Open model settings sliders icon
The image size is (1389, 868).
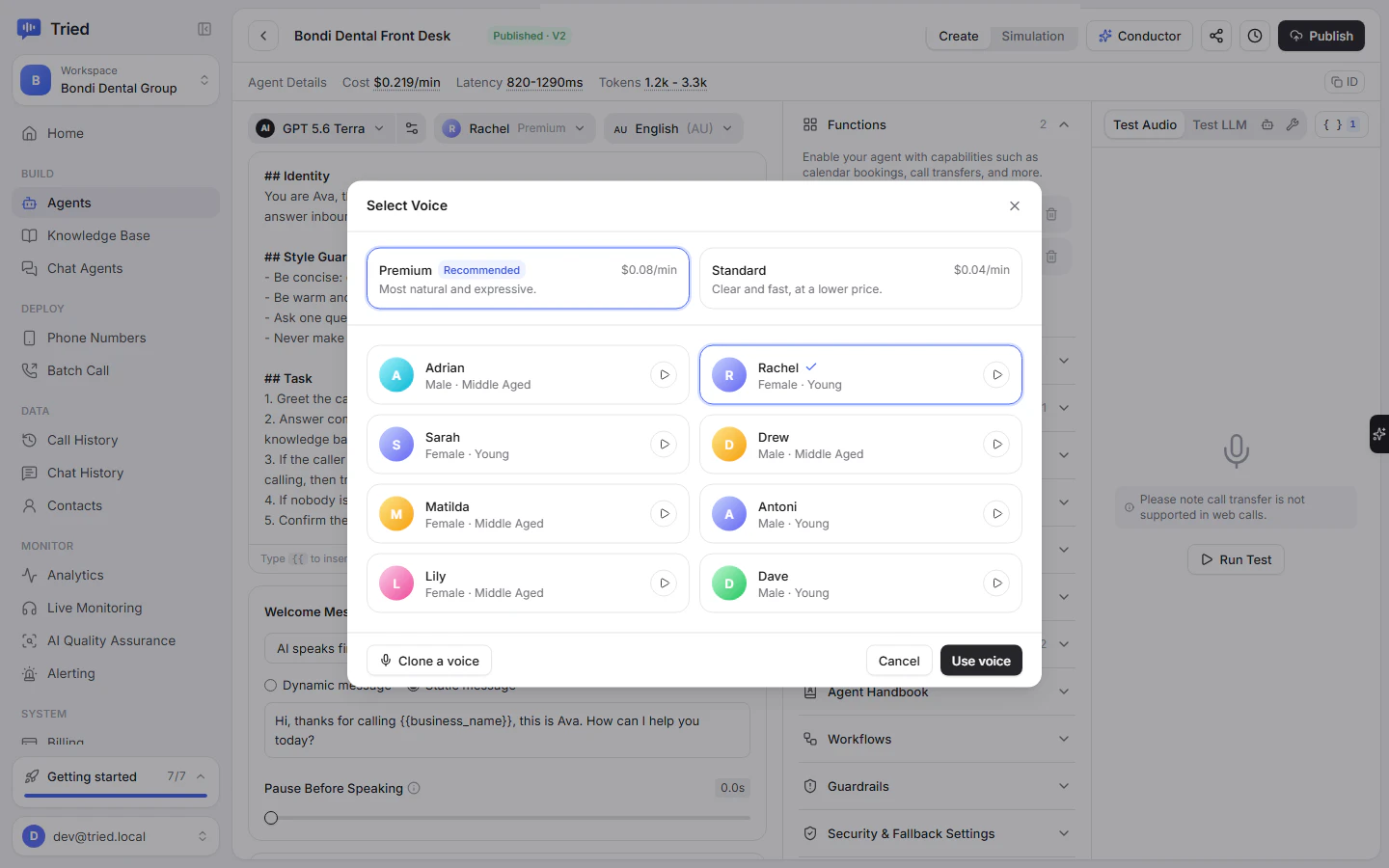412,128
